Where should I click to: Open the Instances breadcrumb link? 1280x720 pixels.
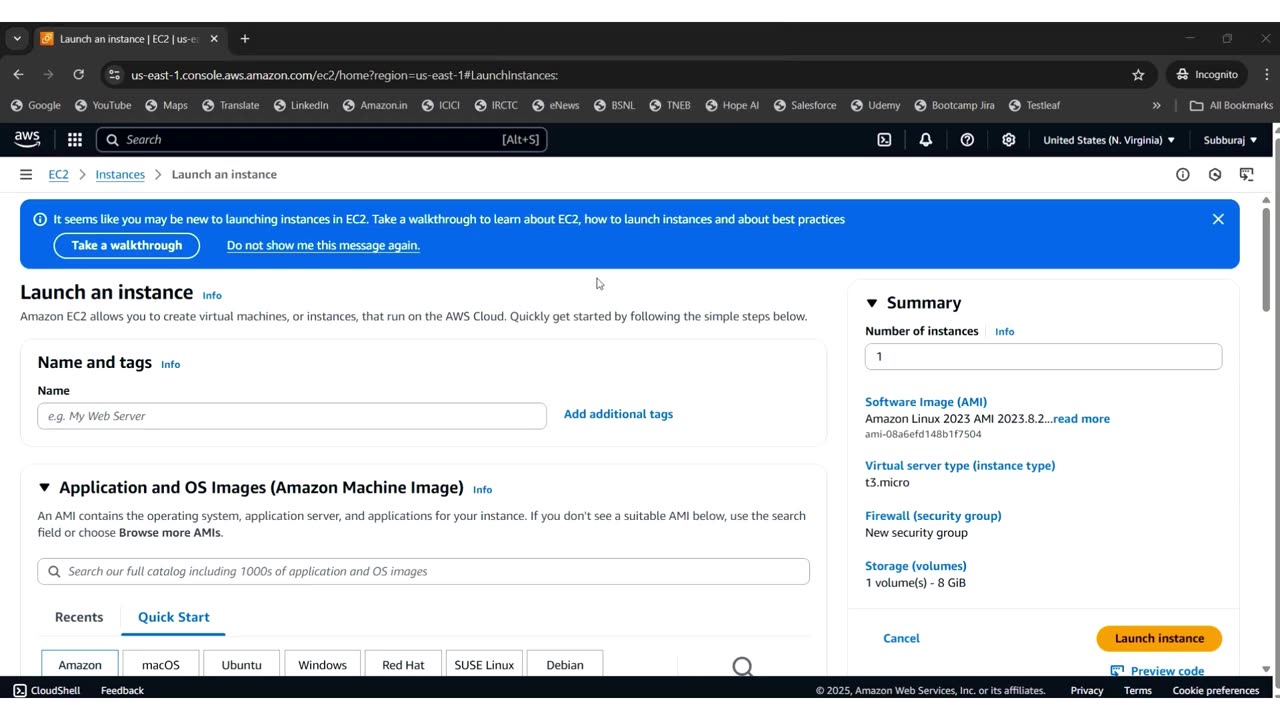[120, 174]
